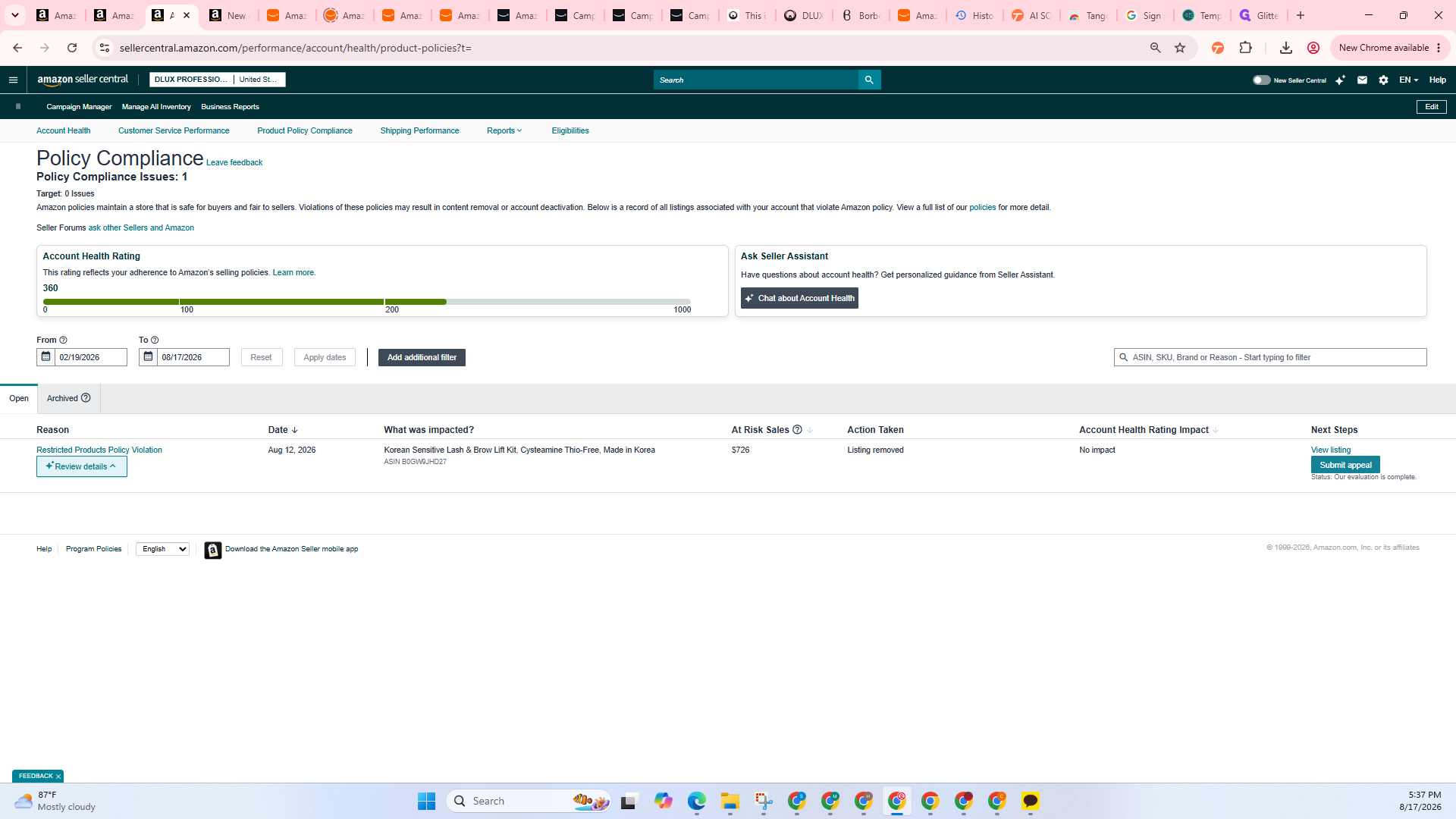This screenshot has height=819, width=1456.
Task: Open the From date calendar picker icon
Action: [x=45, y=357]
